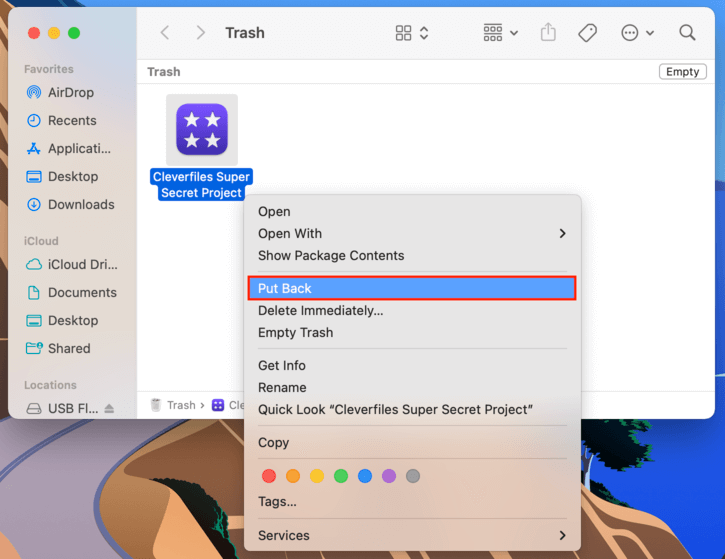Apply the blue tag color

[x=365, y=476]
